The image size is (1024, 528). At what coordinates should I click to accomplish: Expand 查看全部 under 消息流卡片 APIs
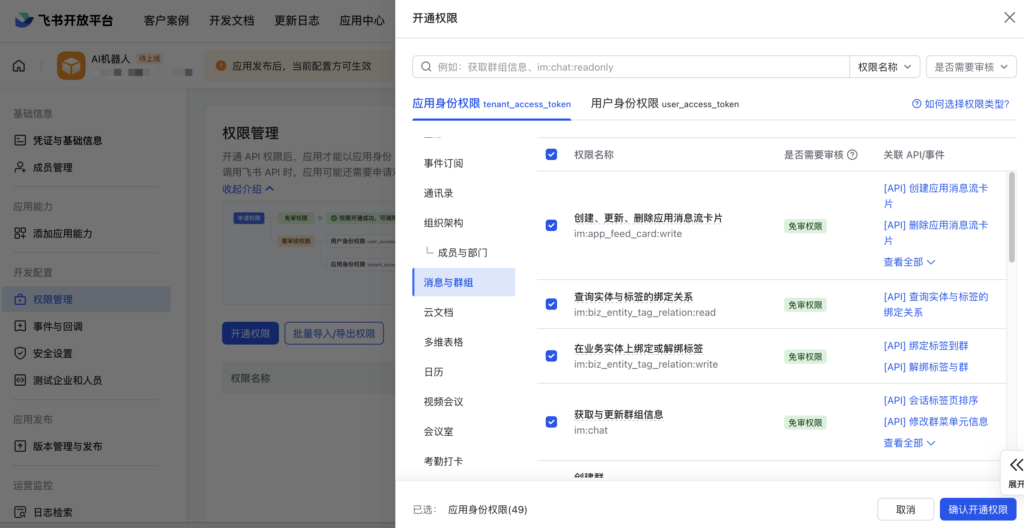[x=909, y=262]
